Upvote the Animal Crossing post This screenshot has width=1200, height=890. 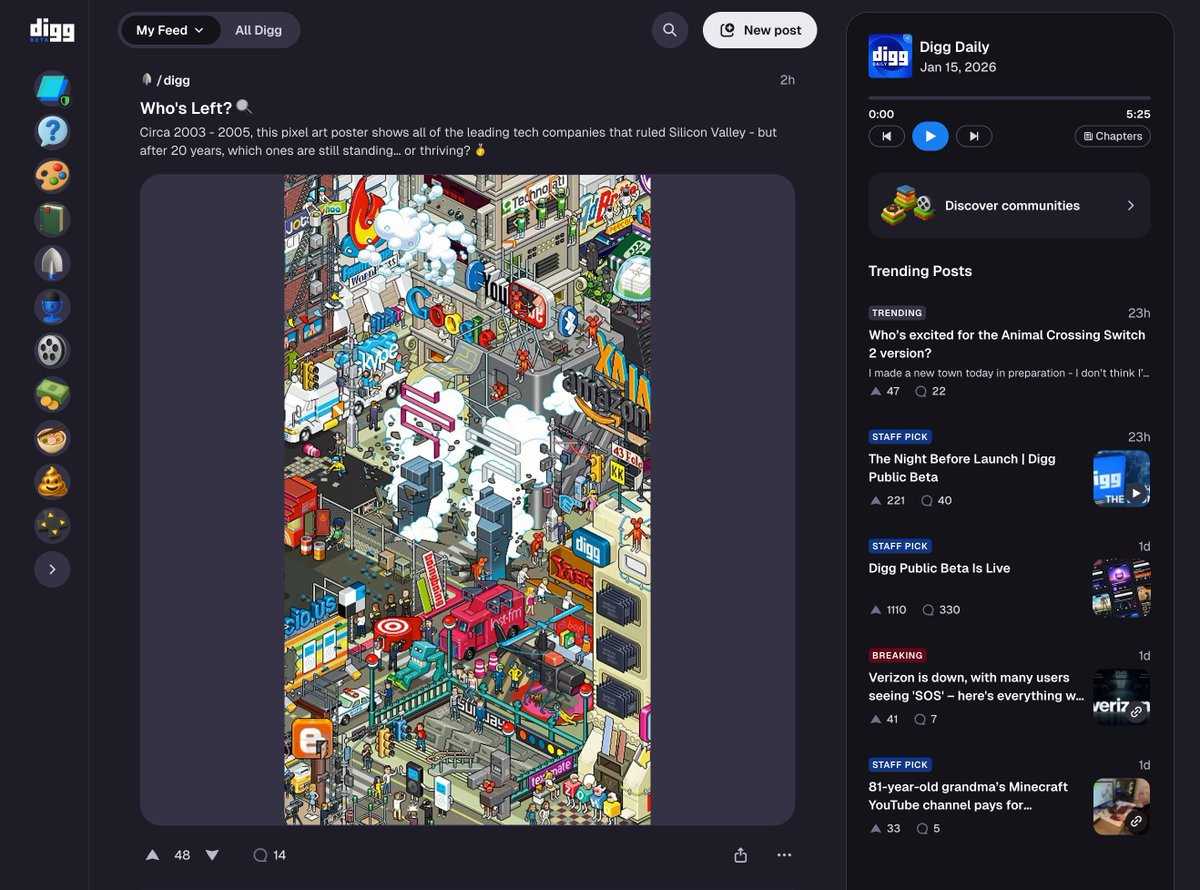tap(876, 391)
